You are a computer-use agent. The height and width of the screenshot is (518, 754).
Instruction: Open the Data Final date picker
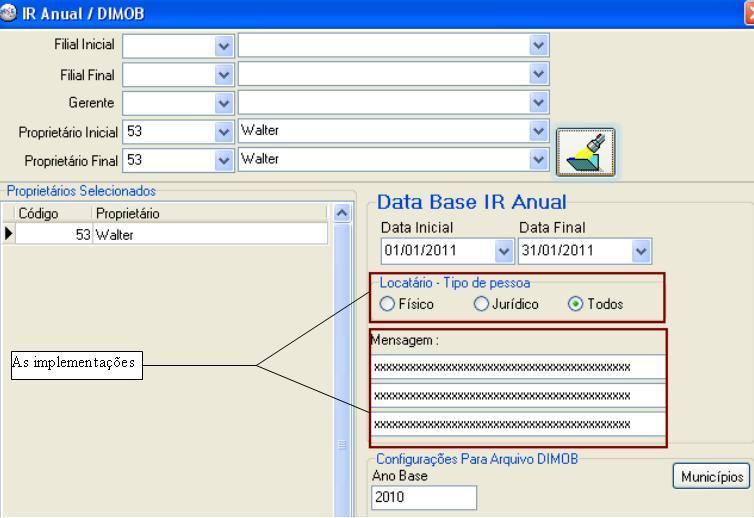[x=640, y=250]
